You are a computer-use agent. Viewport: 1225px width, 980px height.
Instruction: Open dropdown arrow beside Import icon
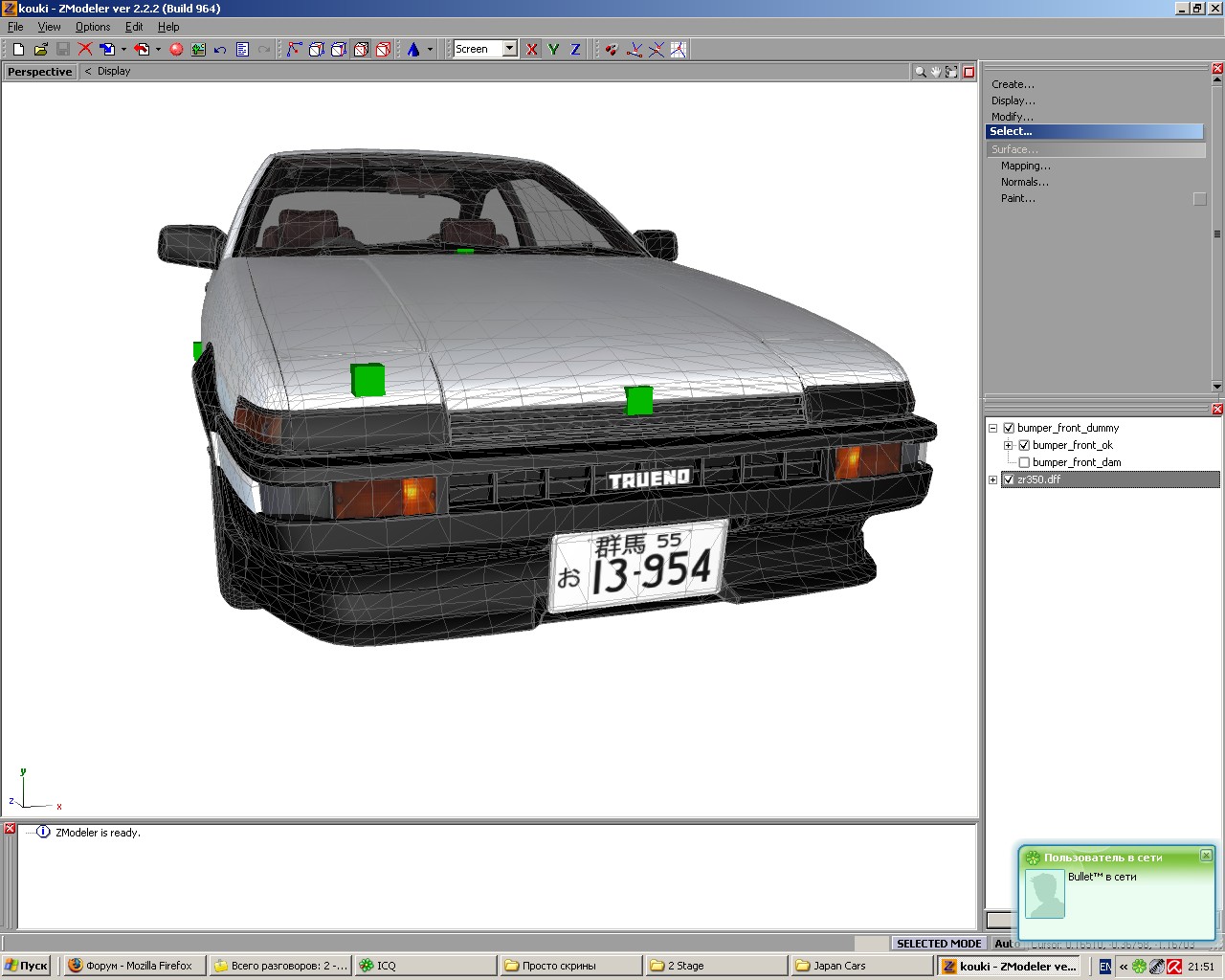pos(123,49)
